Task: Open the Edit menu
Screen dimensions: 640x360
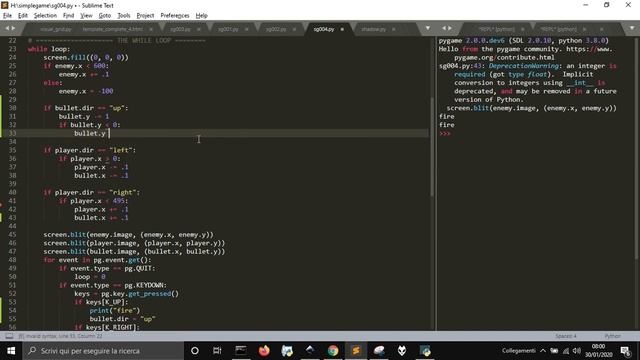Action: (23, 16)
